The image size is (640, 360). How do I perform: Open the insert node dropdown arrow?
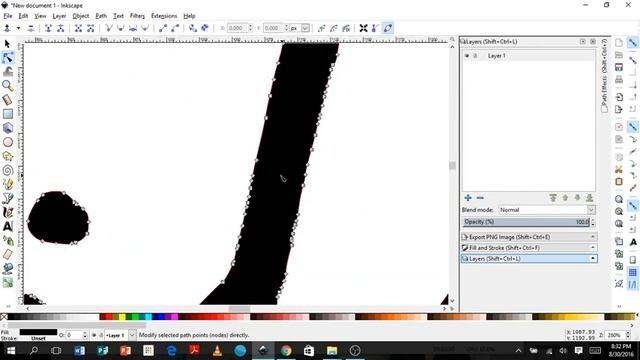tap(18, 28)
